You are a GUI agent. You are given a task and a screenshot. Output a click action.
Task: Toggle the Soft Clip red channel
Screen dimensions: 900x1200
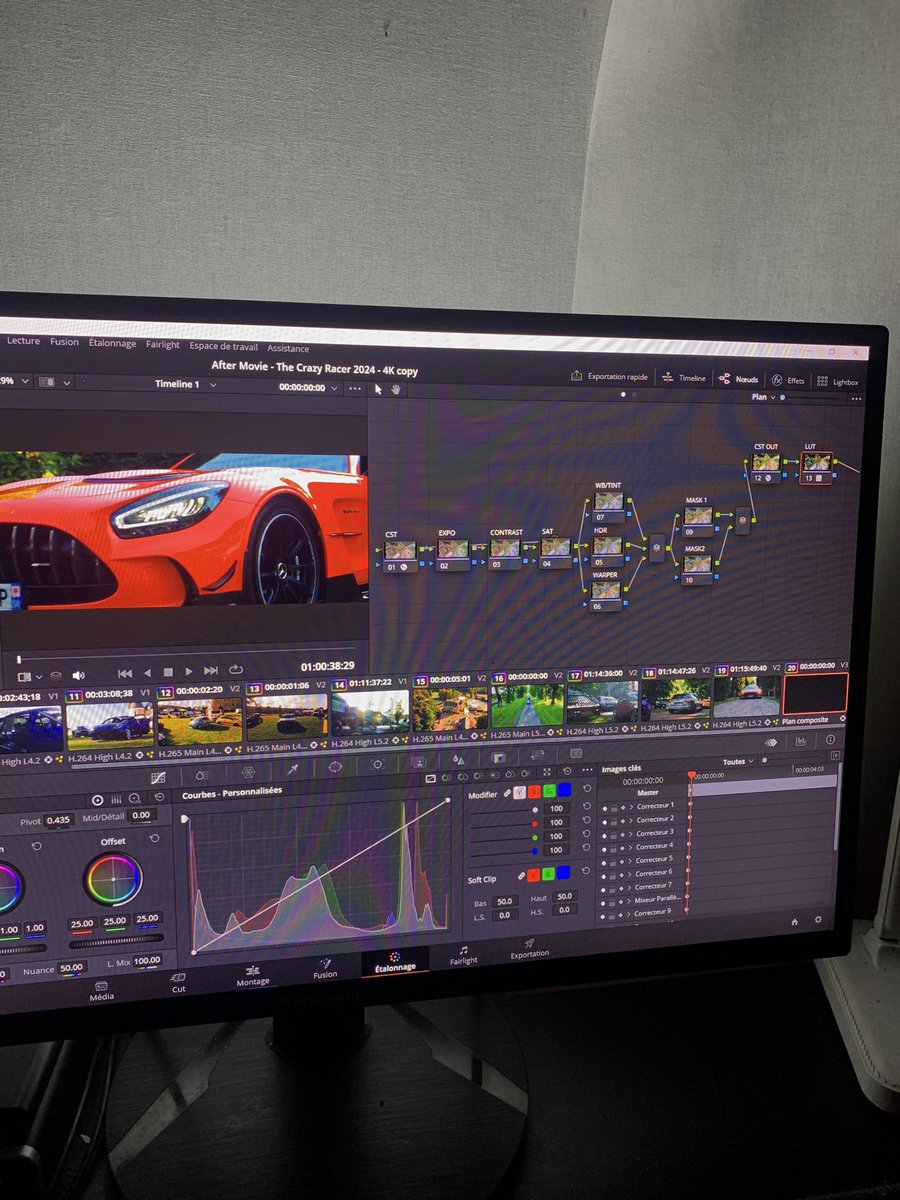pyautogui.click(x=534, y=875)
